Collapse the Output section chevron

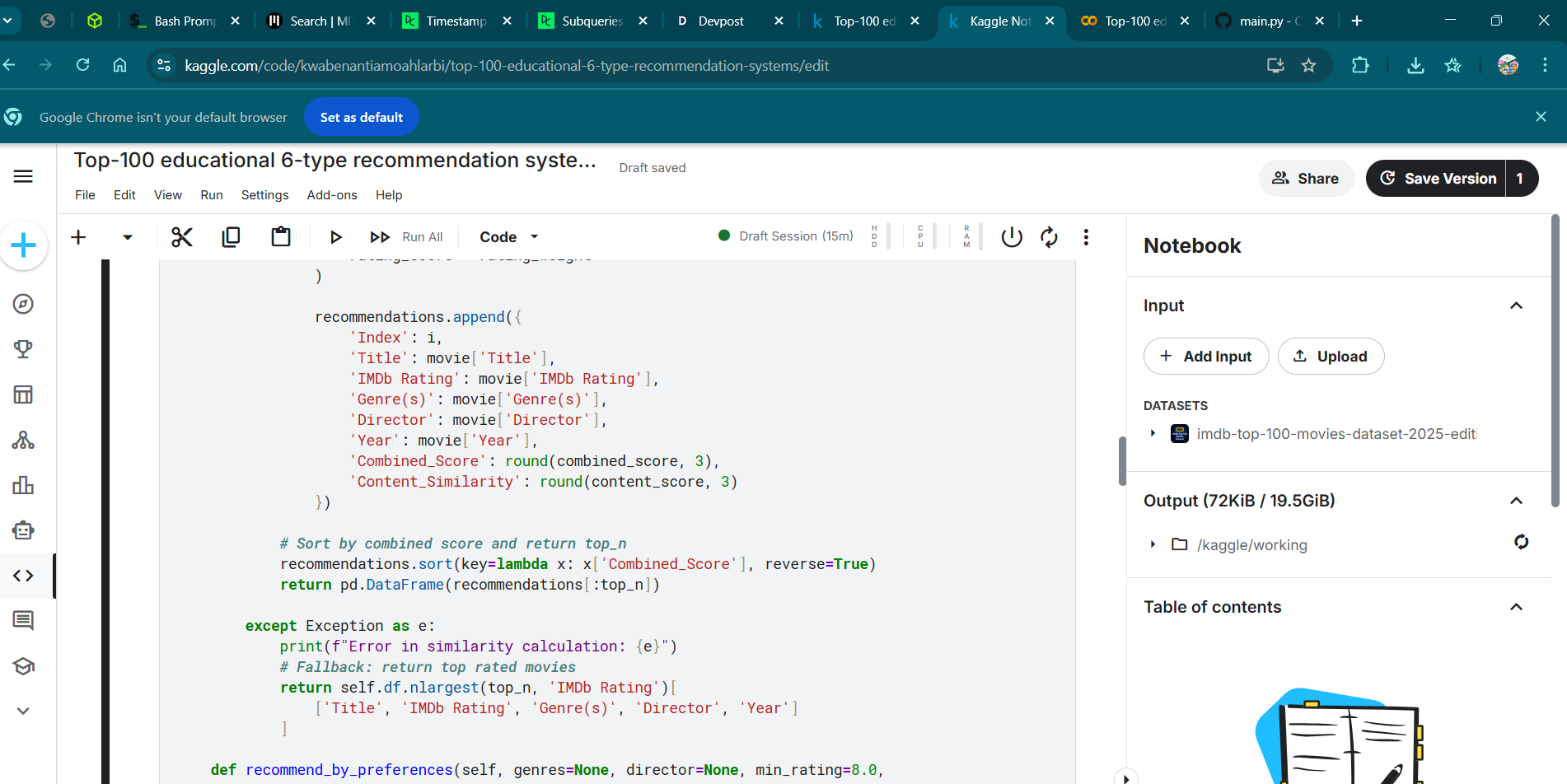pos(1516,501)
